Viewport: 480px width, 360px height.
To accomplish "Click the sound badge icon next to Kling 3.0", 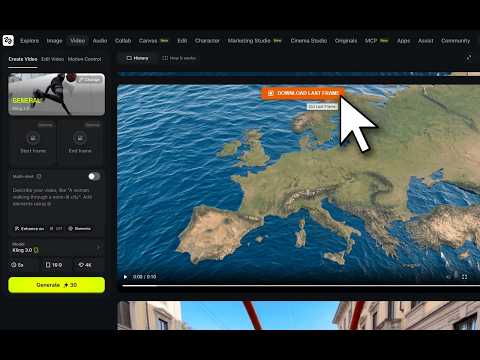I will click(x=36, y=250).
